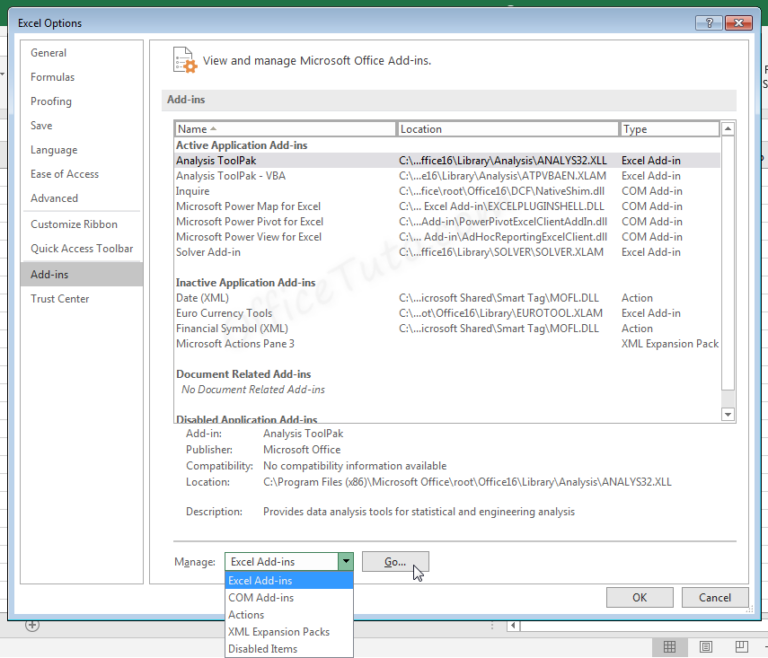Image resolution: width=768 pixels, height=658 pixels.
Task: Switch to Page Layout view icon
Action: point(706,647)
